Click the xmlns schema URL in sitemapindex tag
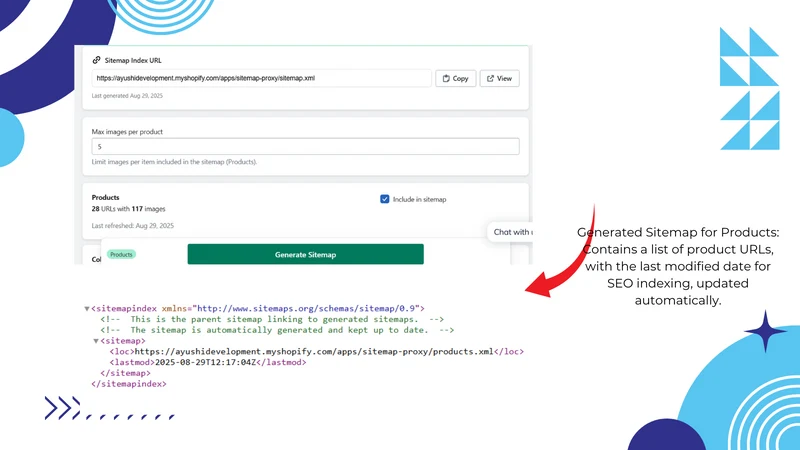This screenshot has width=800, height=450. pos(306,308)
